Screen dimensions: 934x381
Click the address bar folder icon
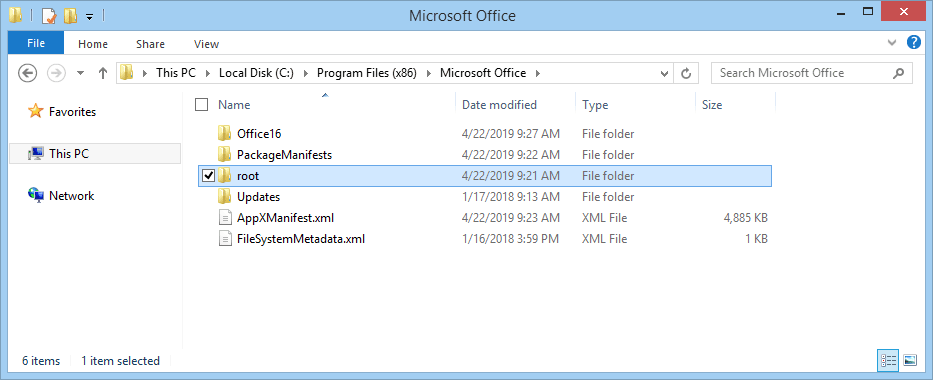click(x=126, y=73)
